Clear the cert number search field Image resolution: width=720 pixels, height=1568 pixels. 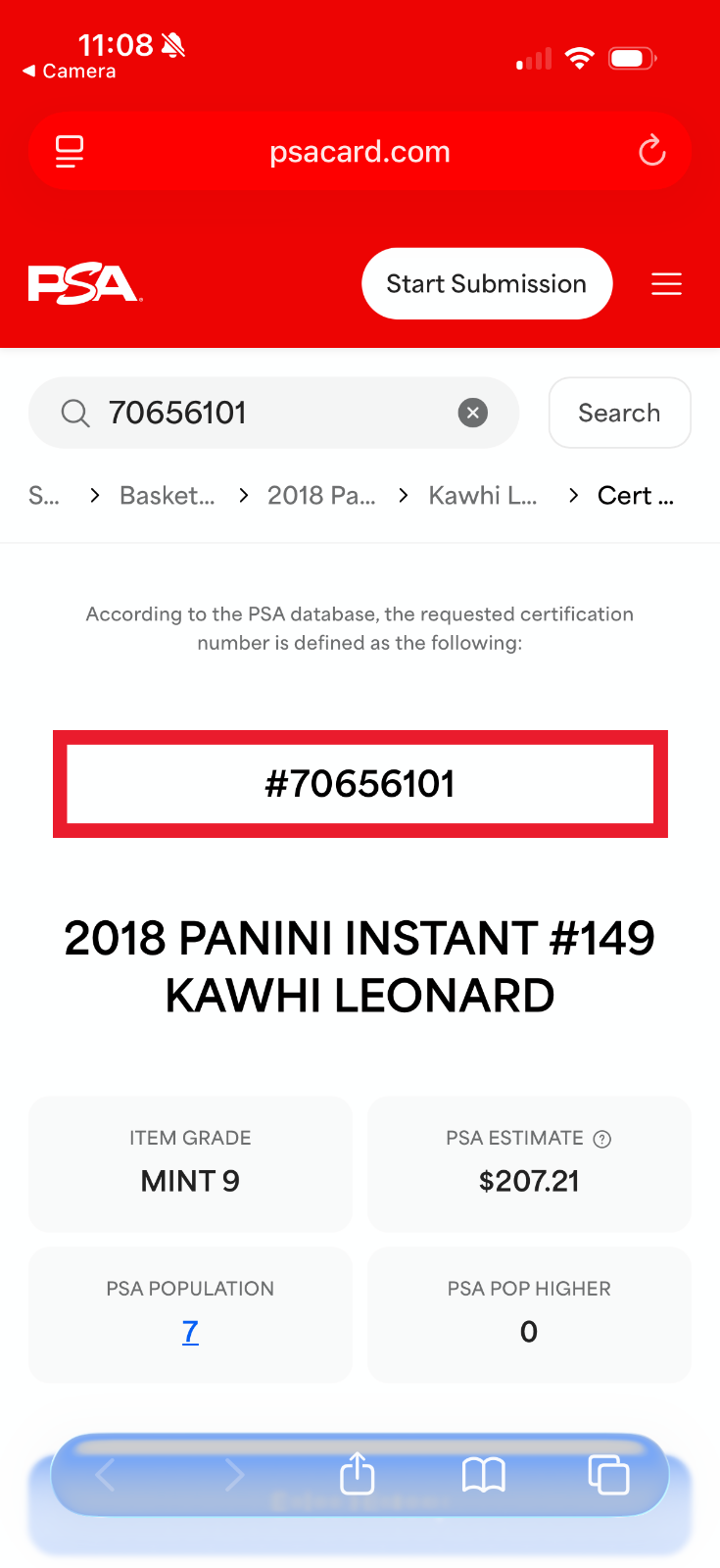[473, 413]
